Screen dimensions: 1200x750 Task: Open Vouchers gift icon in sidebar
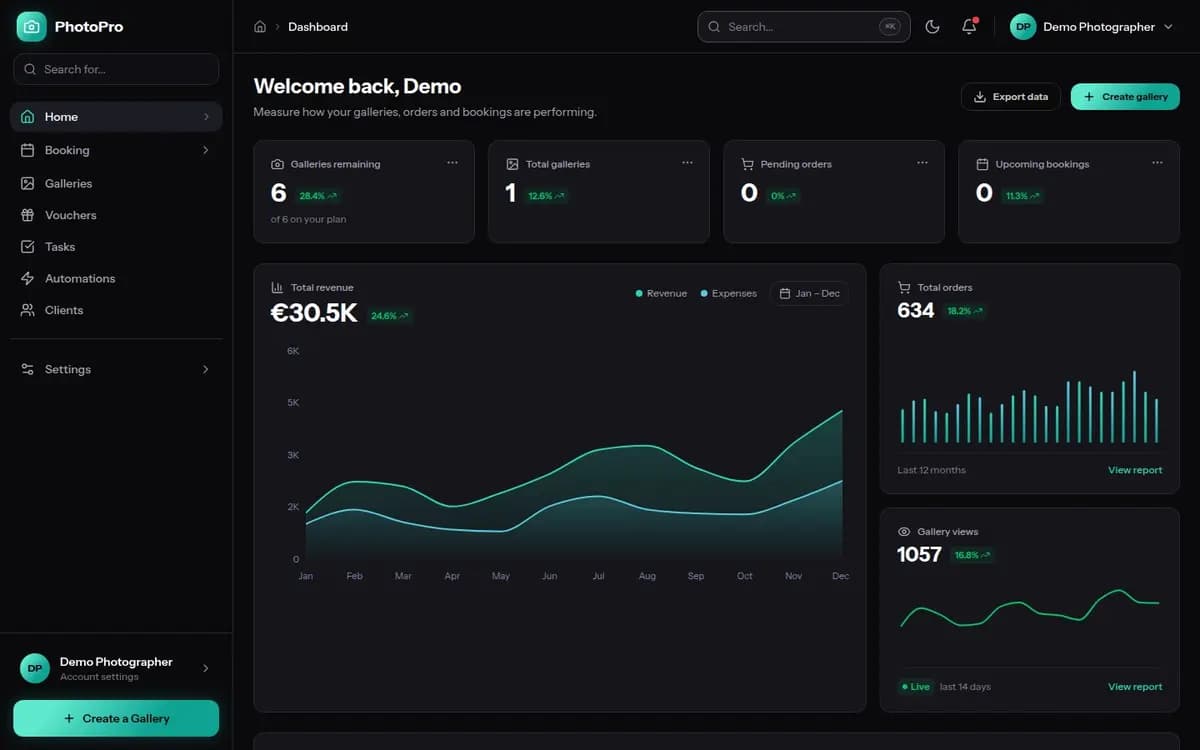[27, 215]
